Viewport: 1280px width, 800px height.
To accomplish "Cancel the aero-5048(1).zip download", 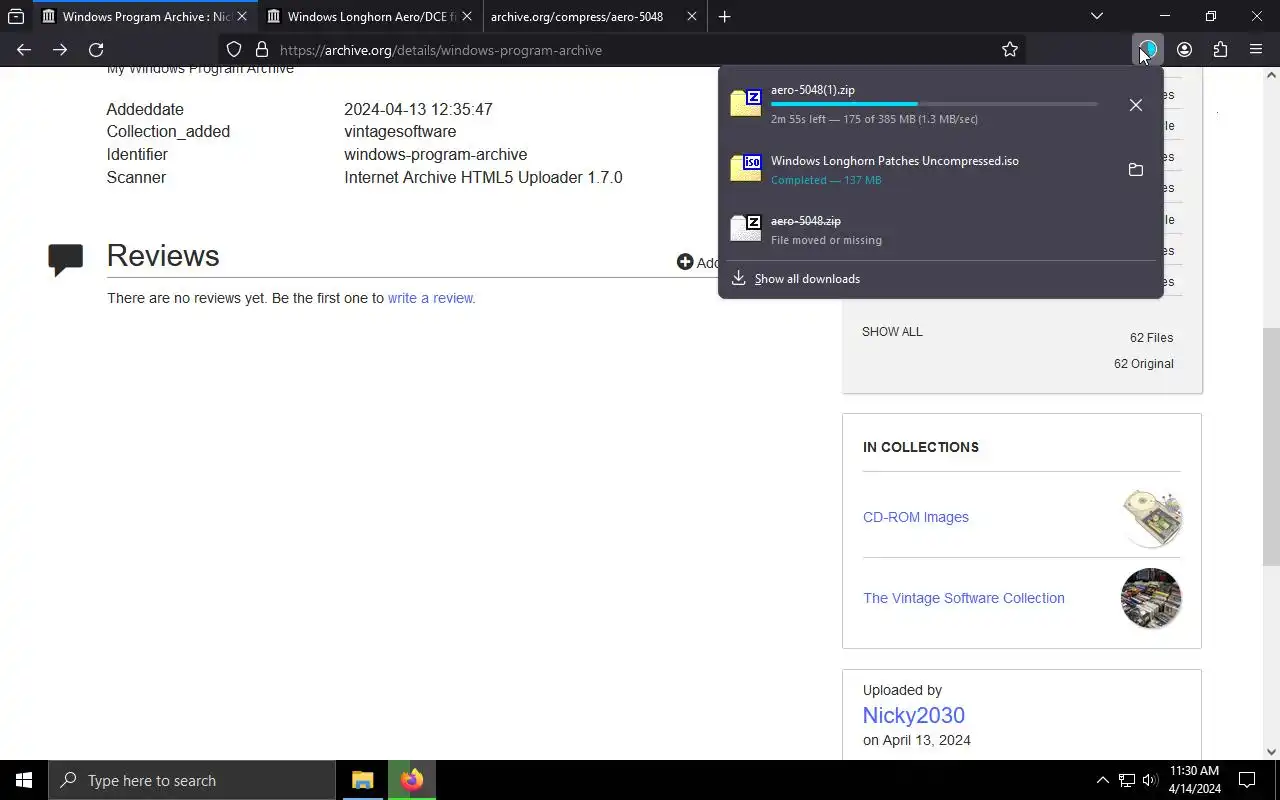I will [1136, 105].
